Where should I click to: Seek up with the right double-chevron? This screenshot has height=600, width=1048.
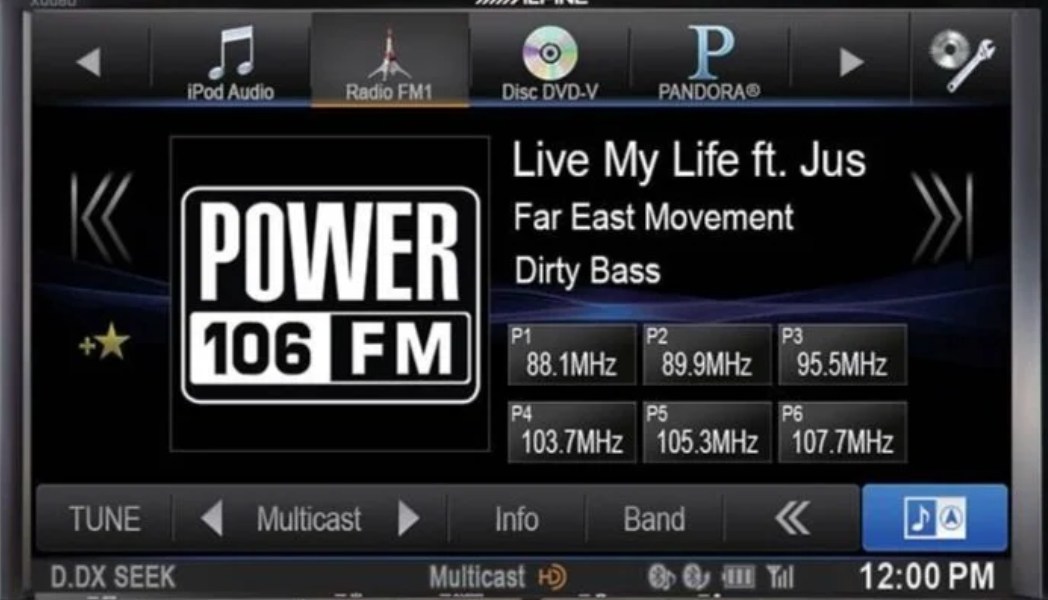[x=942, y=217]
